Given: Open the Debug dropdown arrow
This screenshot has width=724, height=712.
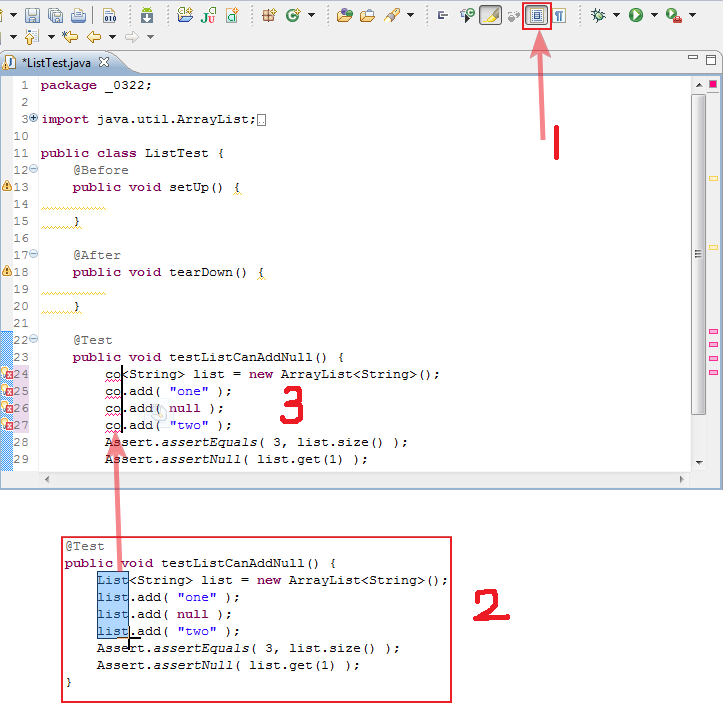Looking at the screenshot, I should coord(616,15).
